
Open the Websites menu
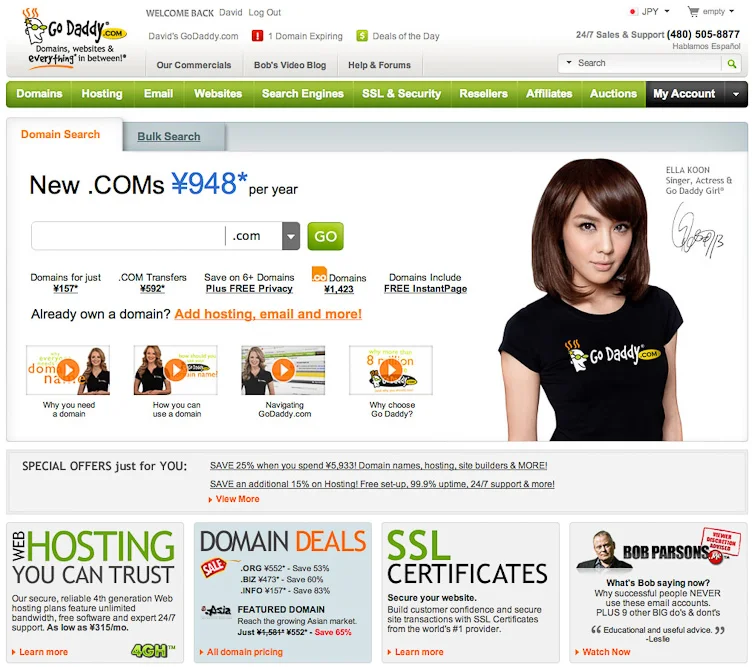(x=218, y=94)
